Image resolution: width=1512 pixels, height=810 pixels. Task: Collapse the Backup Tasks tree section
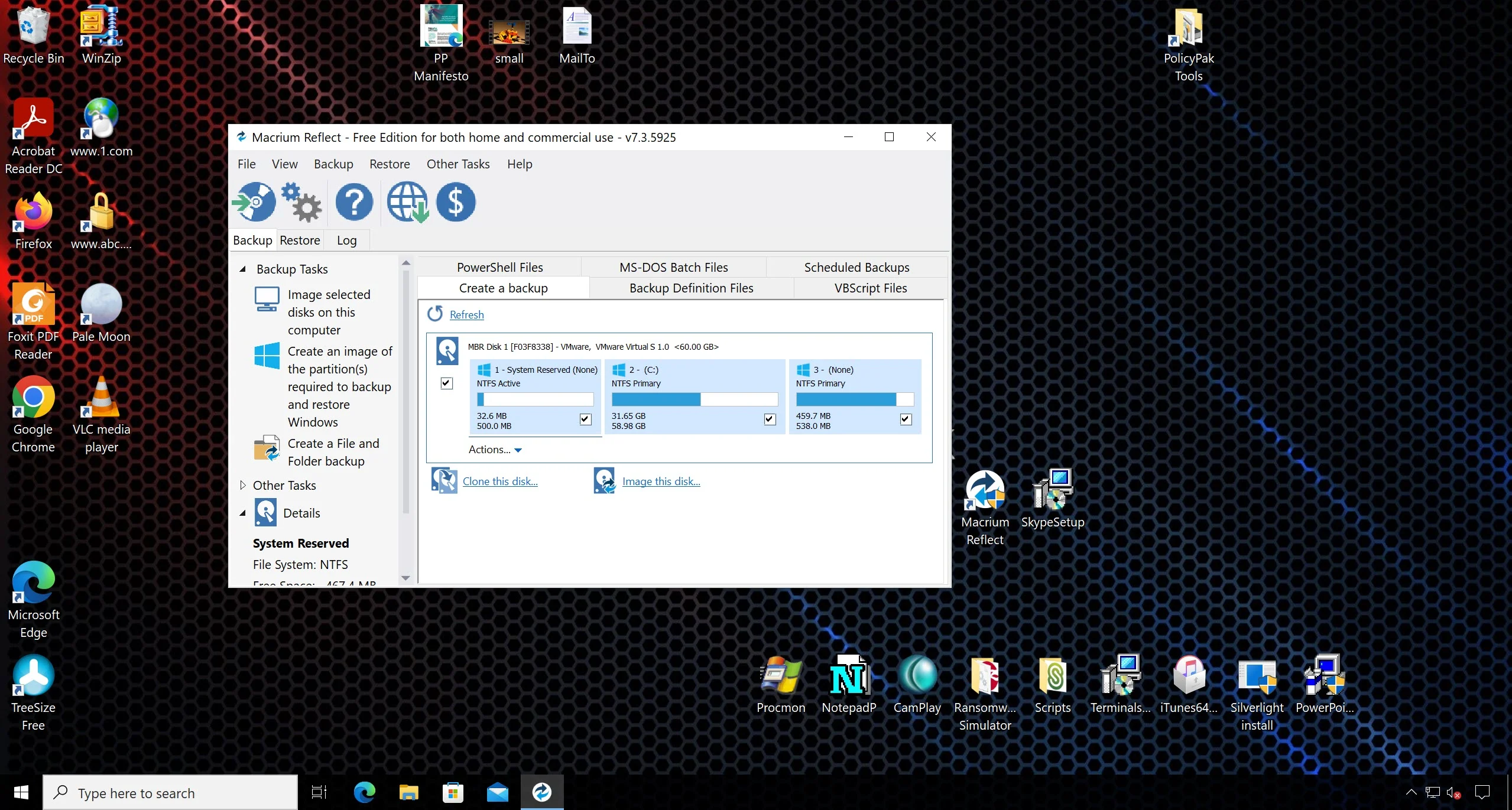point(242,269)
